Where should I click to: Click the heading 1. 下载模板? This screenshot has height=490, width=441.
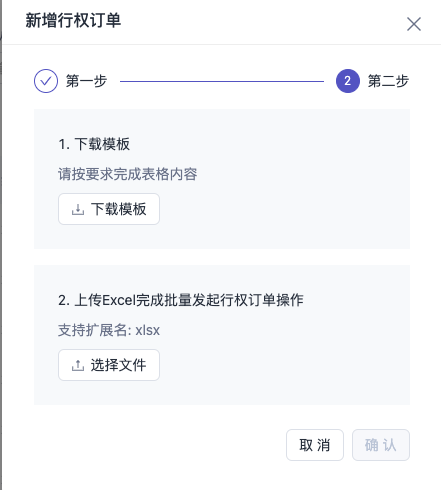tap(94, 144)
